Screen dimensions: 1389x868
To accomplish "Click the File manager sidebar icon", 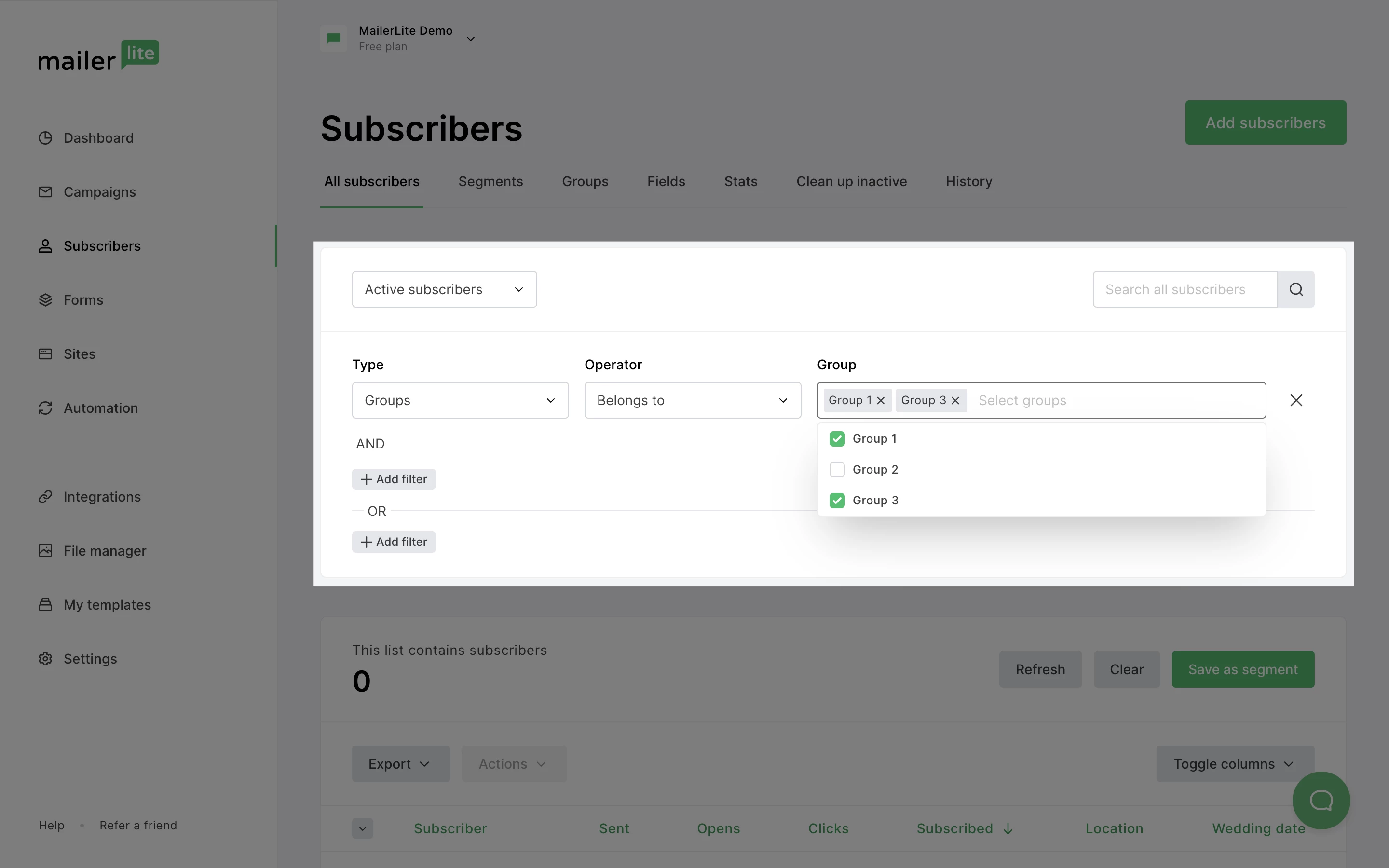I will 45,551.
